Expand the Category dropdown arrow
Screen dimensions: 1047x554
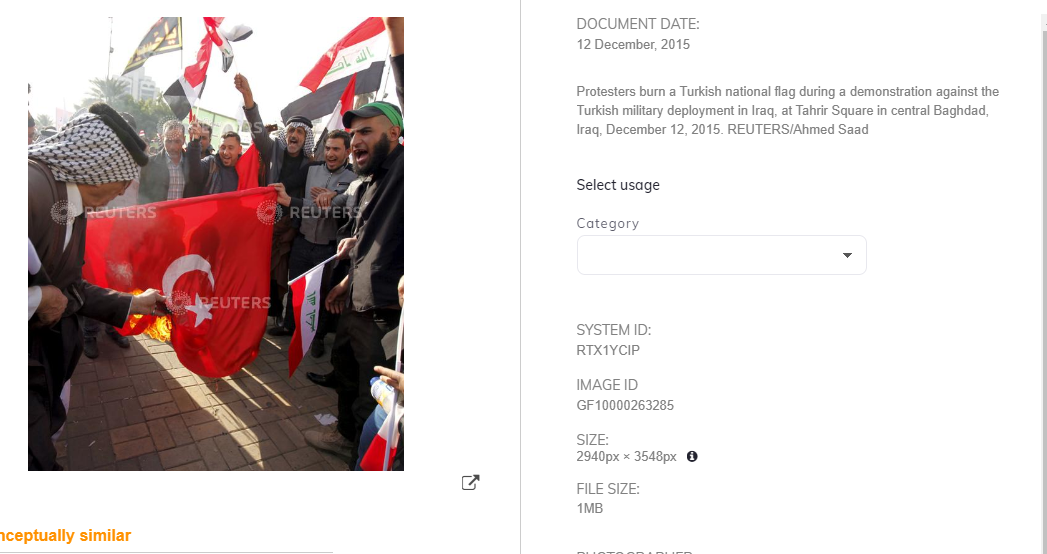[x=847, y=255]
